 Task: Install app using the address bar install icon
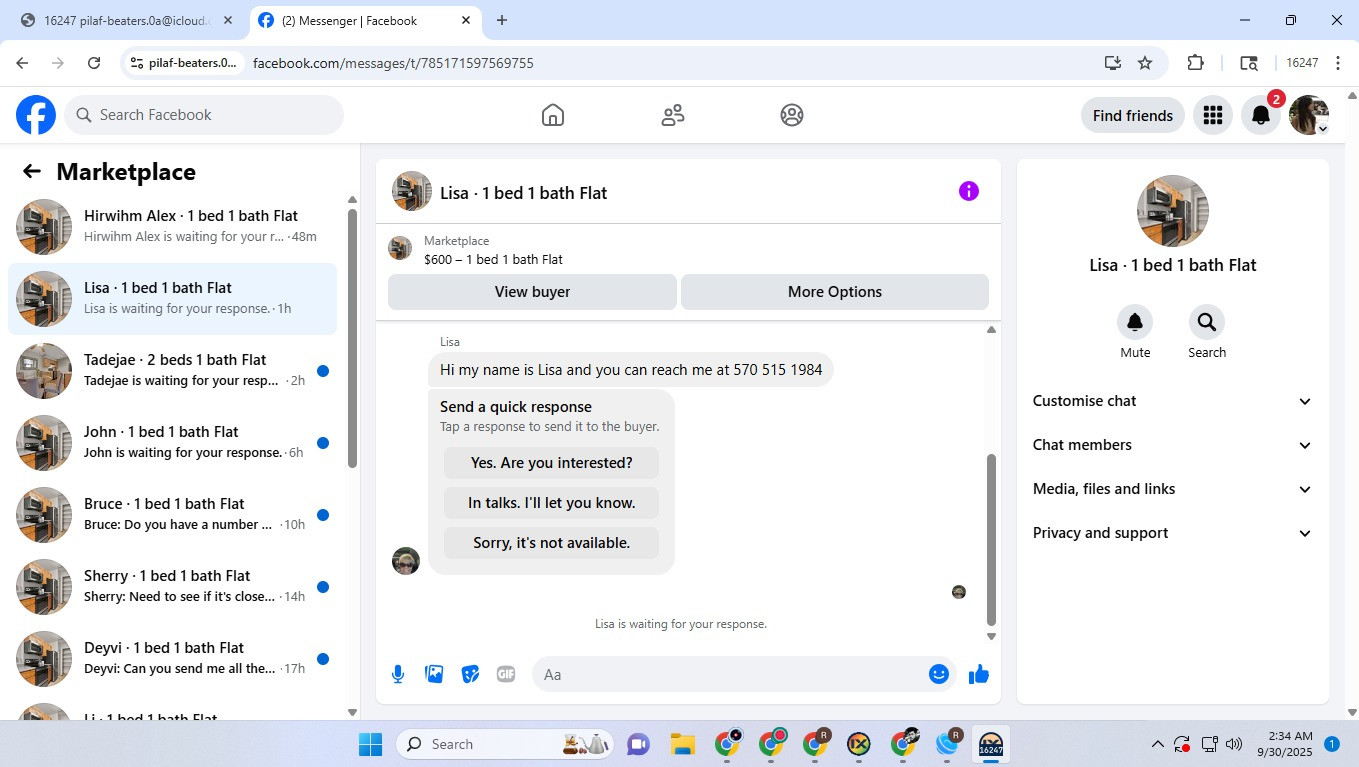pos(1113,63)
